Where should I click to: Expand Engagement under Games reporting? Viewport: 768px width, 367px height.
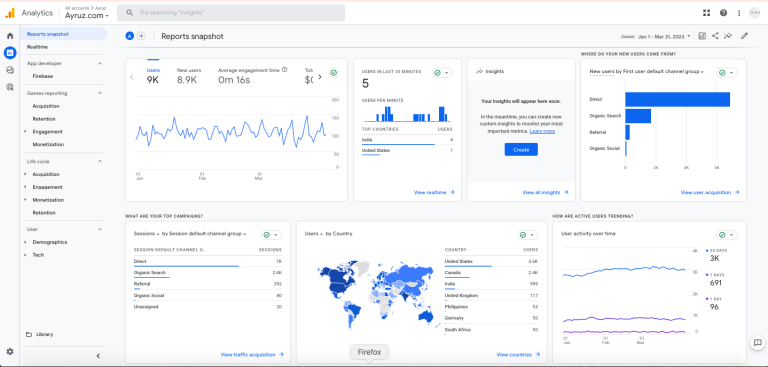(25, 131)
